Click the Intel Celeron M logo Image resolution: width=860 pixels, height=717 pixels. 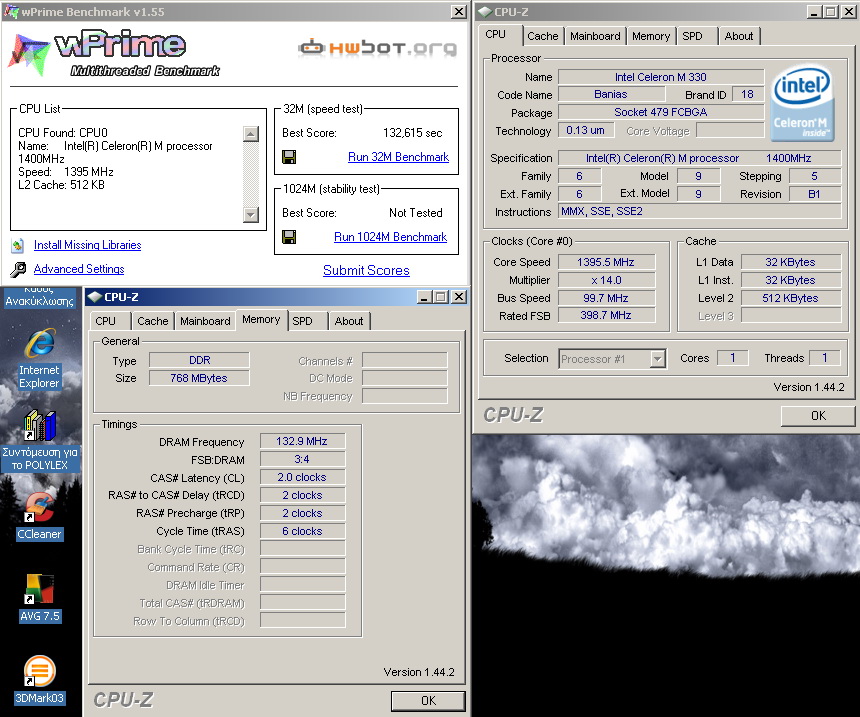[x=802, y=103]
